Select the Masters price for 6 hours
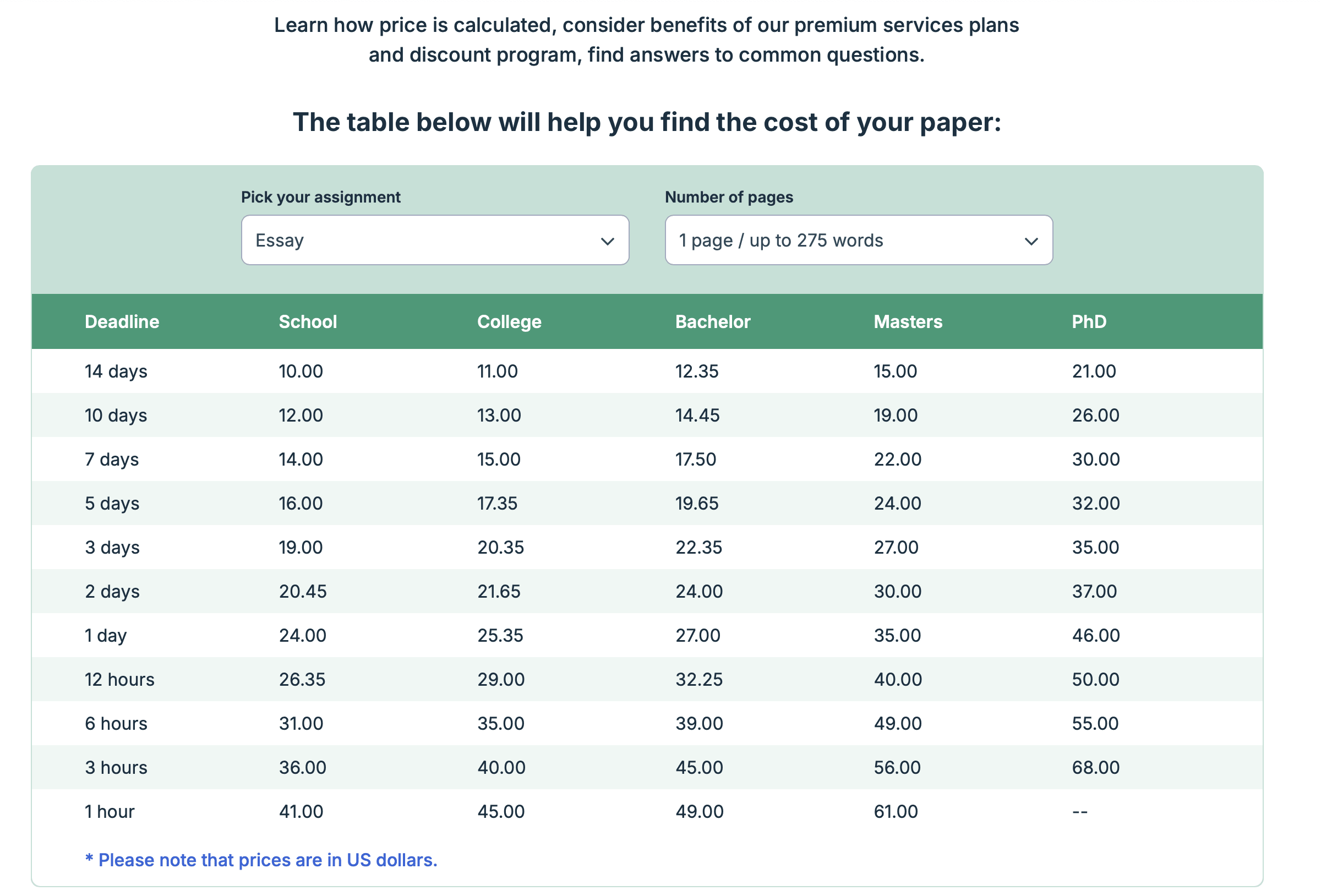The height and width of the screenshot is (896, 1321). point(897,723)
